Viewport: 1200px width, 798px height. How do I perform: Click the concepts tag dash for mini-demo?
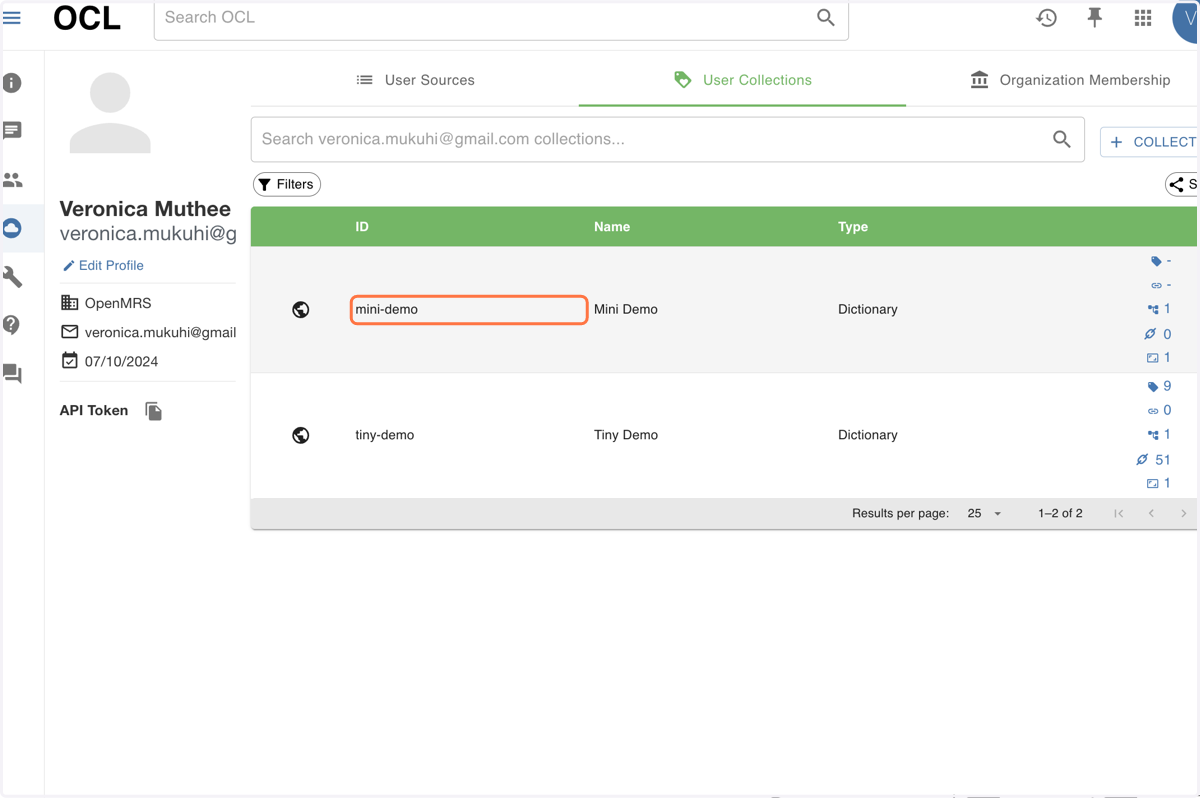click(1161, 261)
